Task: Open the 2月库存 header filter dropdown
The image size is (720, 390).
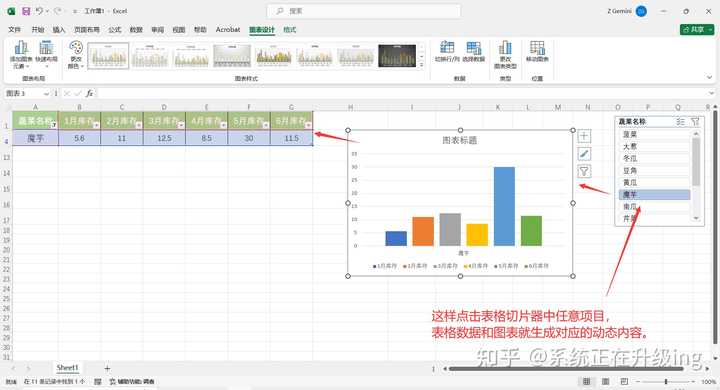Action: 138,125
